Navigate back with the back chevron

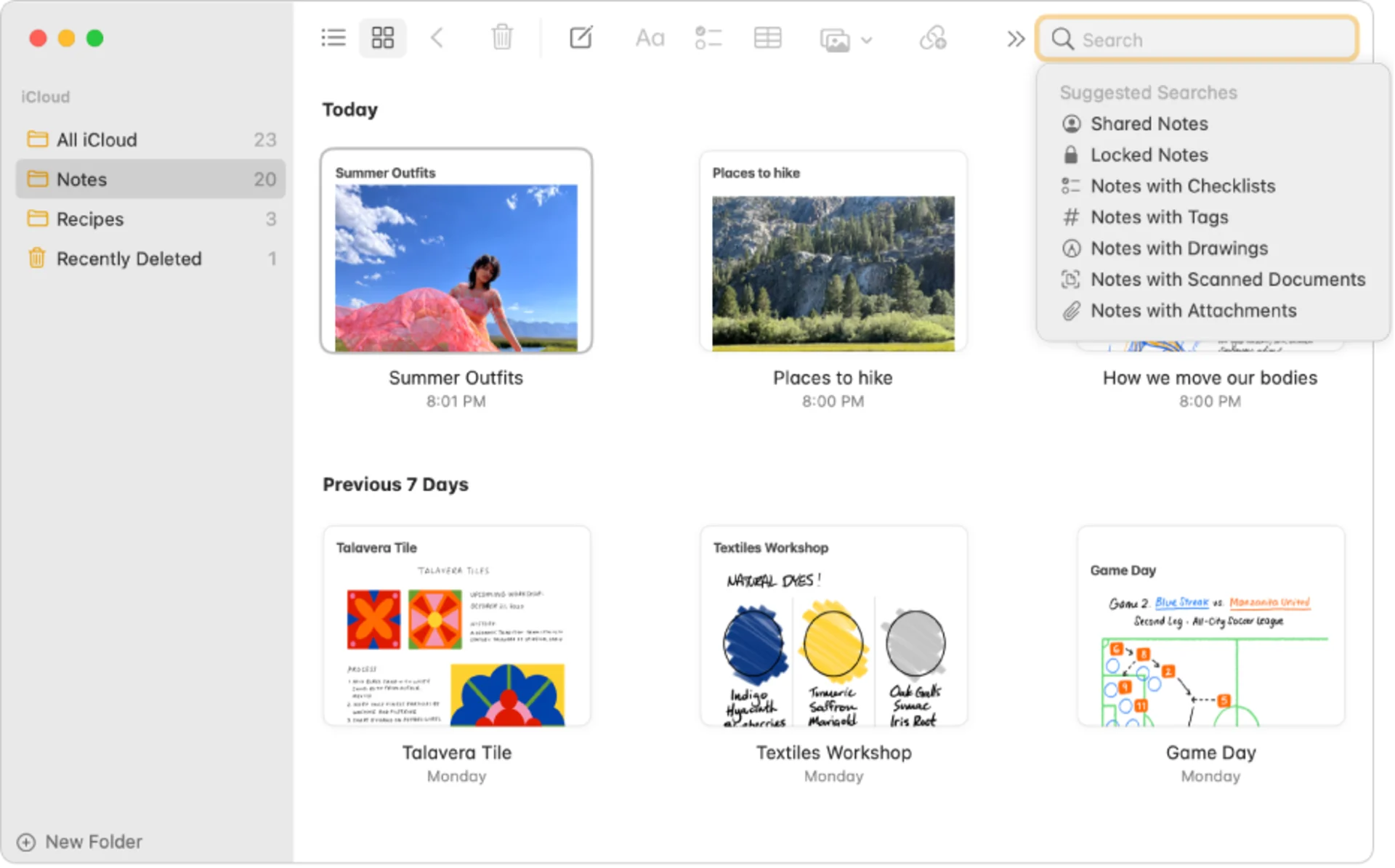pyautogui.click(x=437, y=38)
